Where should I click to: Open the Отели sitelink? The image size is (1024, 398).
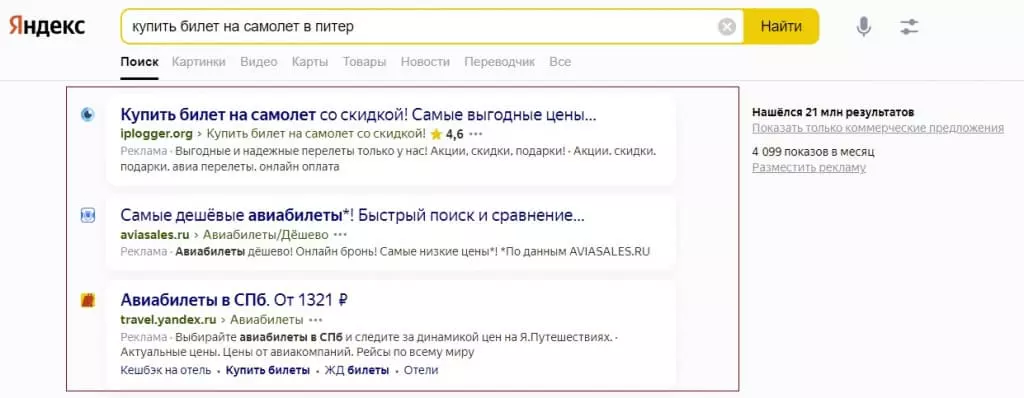tap(421, 371)
